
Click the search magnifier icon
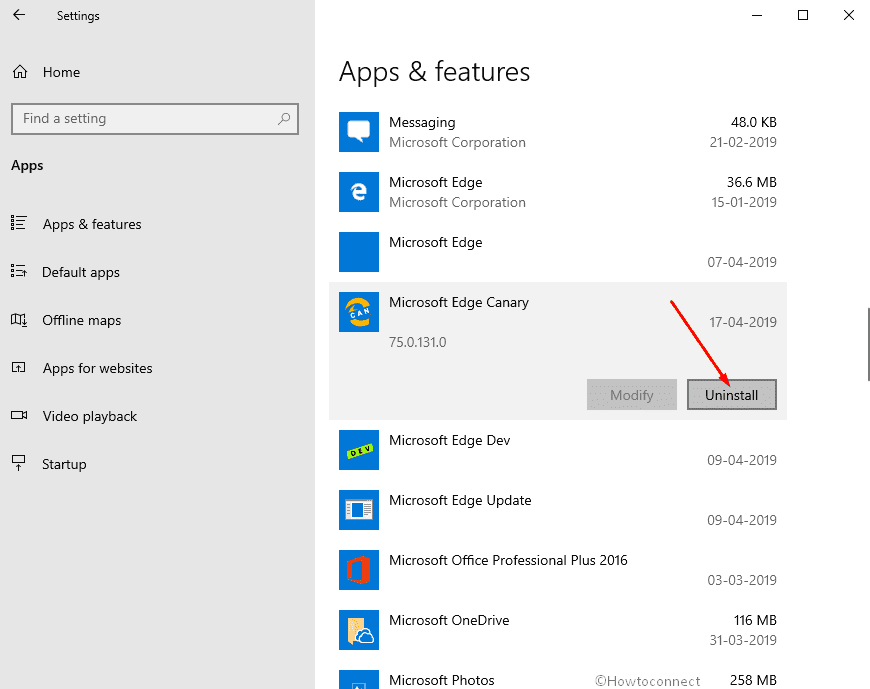[284, 118]
